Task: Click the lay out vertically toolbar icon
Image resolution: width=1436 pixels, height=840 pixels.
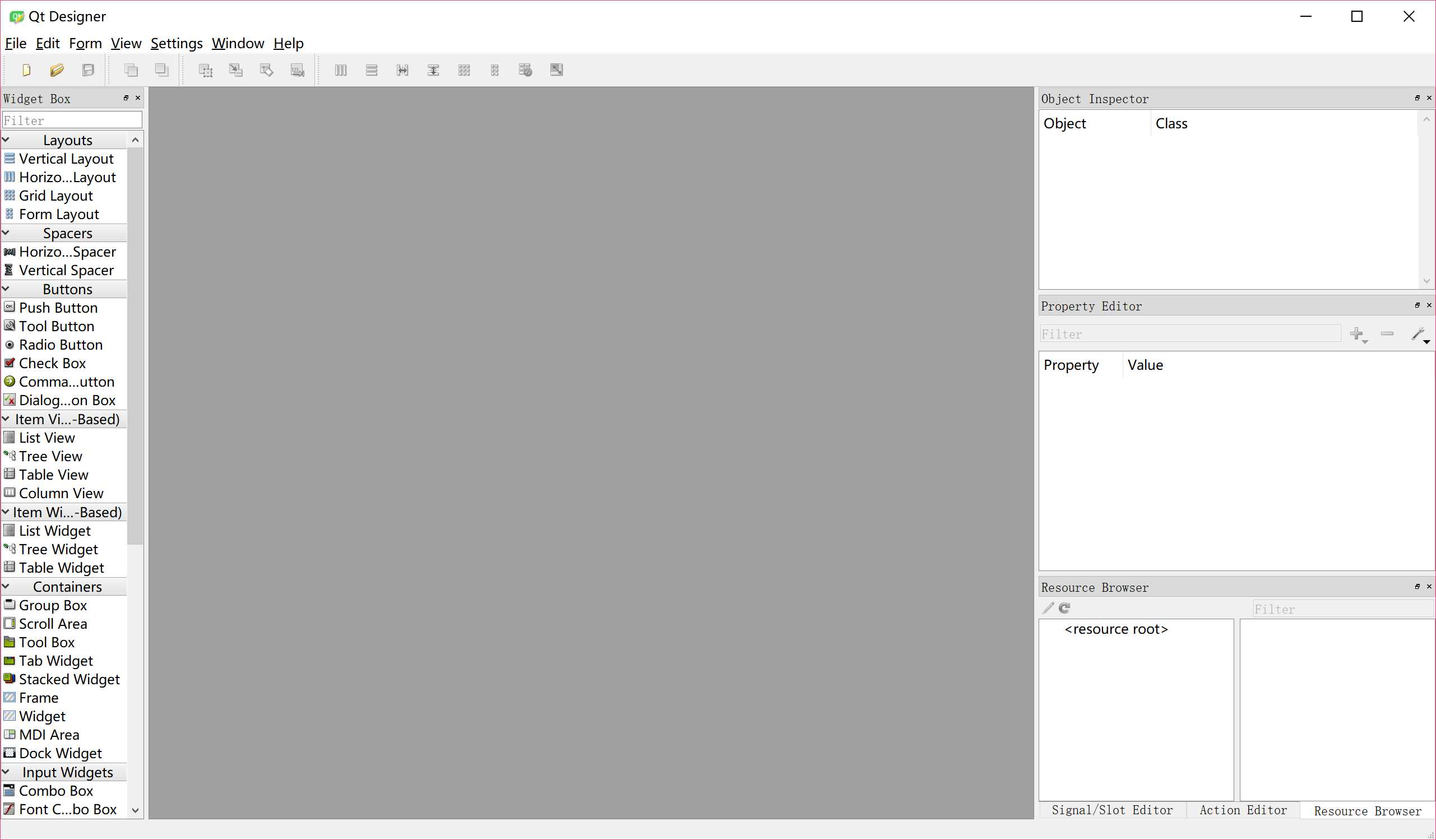Action: pos(371,70)
